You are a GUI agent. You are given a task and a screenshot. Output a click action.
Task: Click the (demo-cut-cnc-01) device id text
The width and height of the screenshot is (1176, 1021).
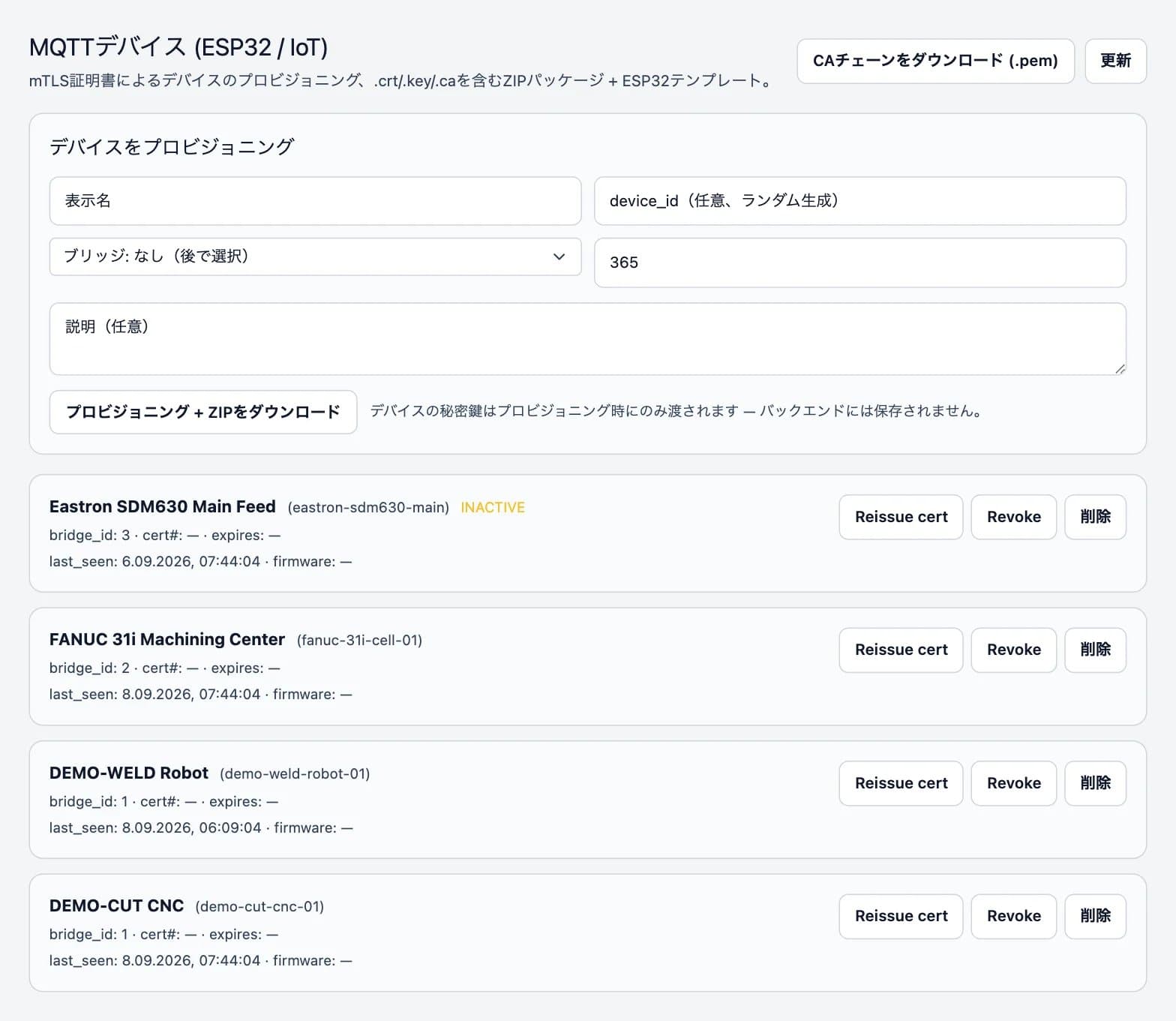point(259,907)
